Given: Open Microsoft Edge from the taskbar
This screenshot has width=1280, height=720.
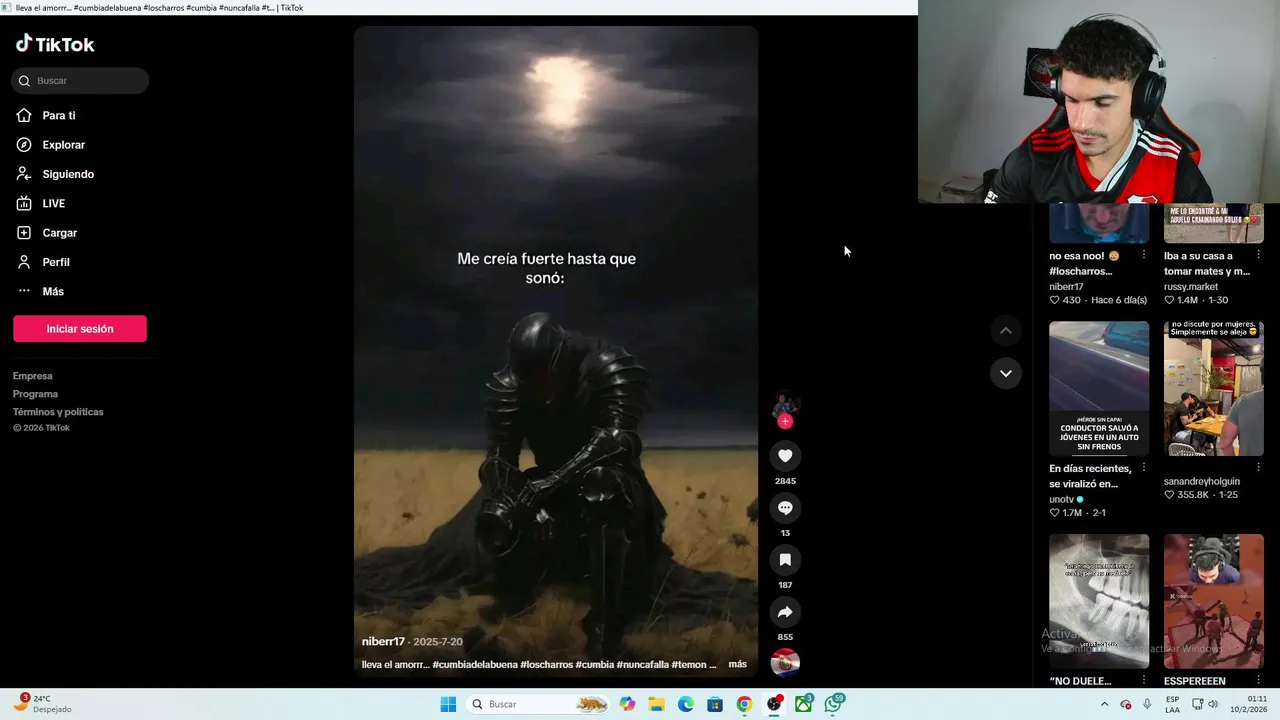Looking at the screenshot, I should click(686, 704).
